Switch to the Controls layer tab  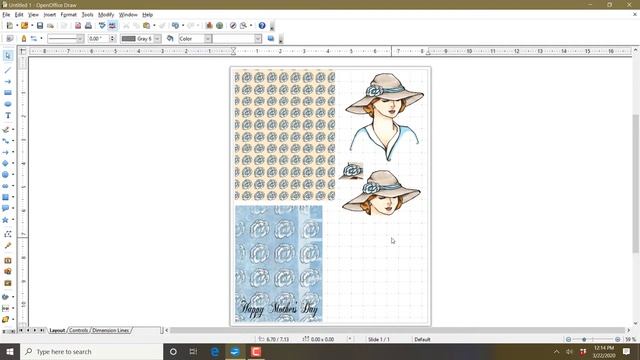[78, 330]
